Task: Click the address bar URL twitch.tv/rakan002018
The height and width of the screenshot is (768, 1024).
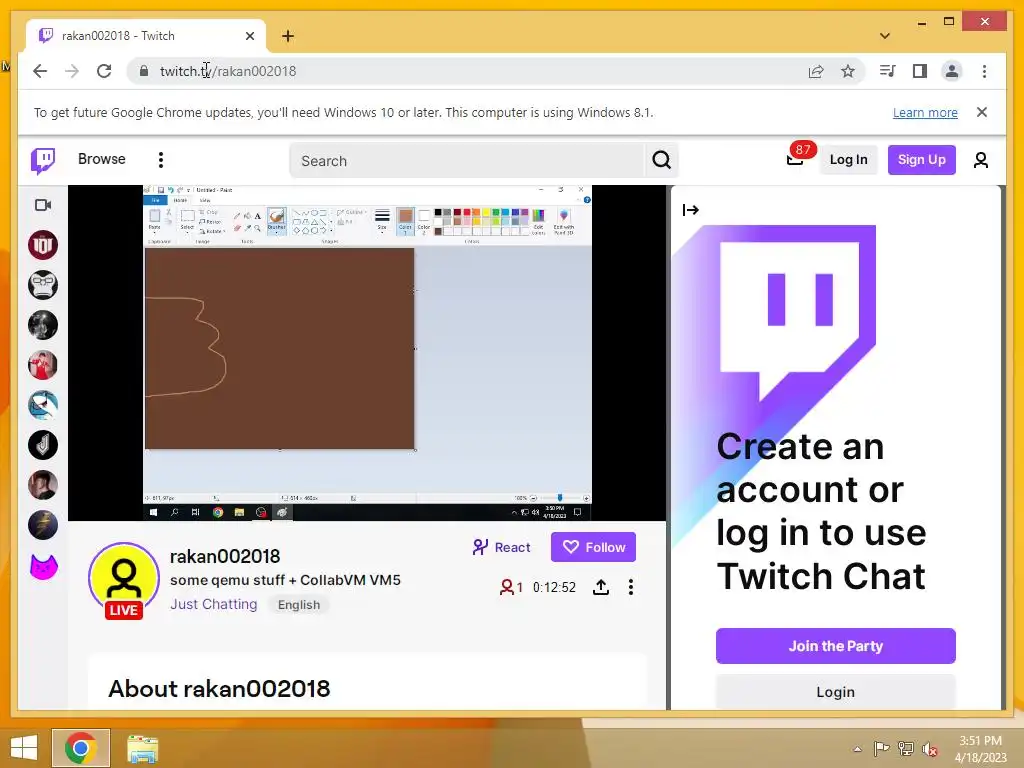Action: 228,71
